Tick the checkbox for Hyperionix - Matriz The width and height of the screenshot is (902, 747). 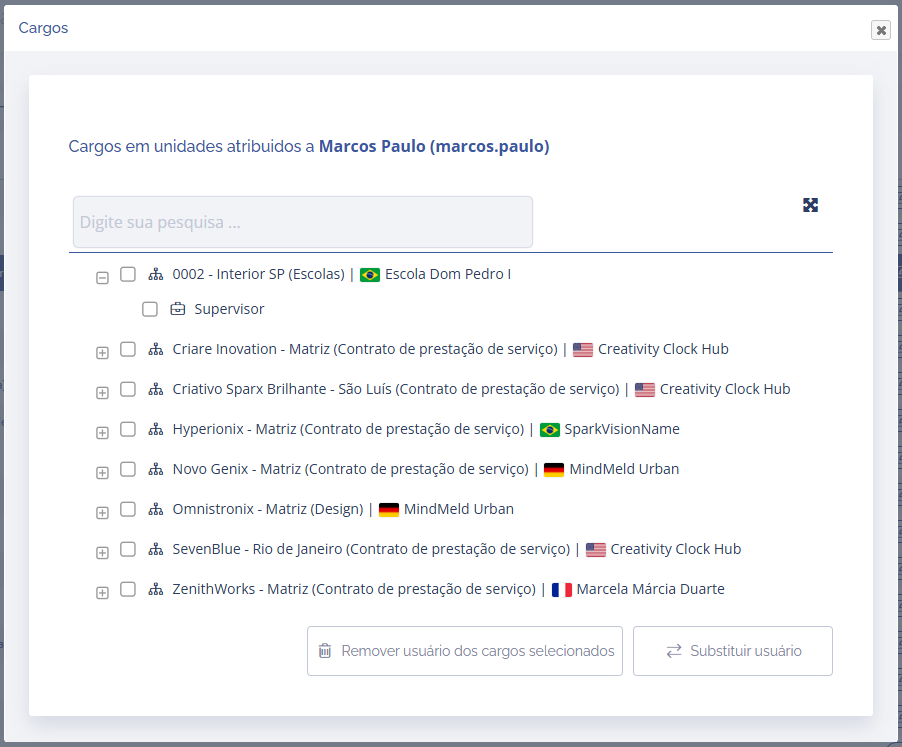pos(128,429)
